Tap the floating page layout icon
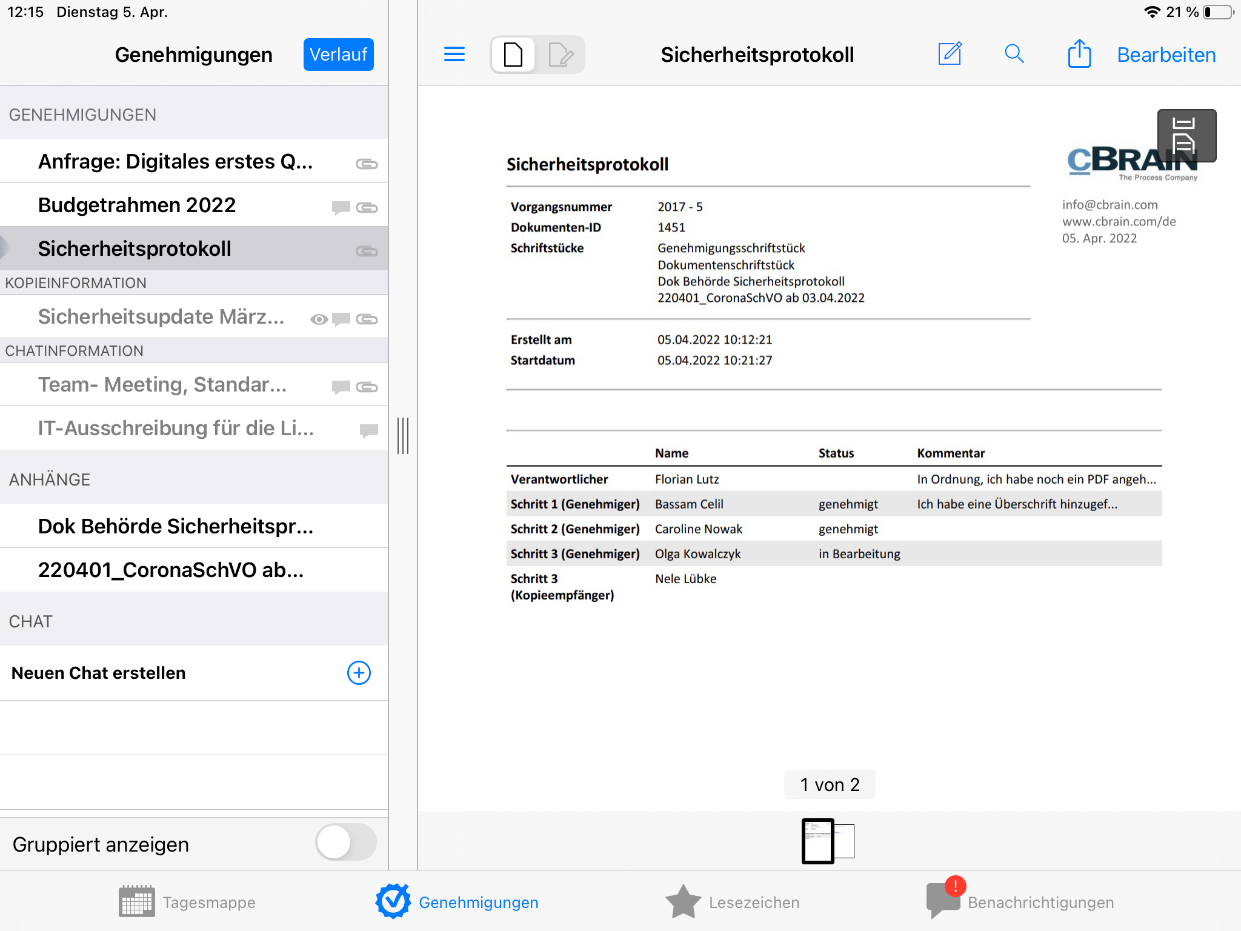 pyautogui.click(x=1186, y=135)
